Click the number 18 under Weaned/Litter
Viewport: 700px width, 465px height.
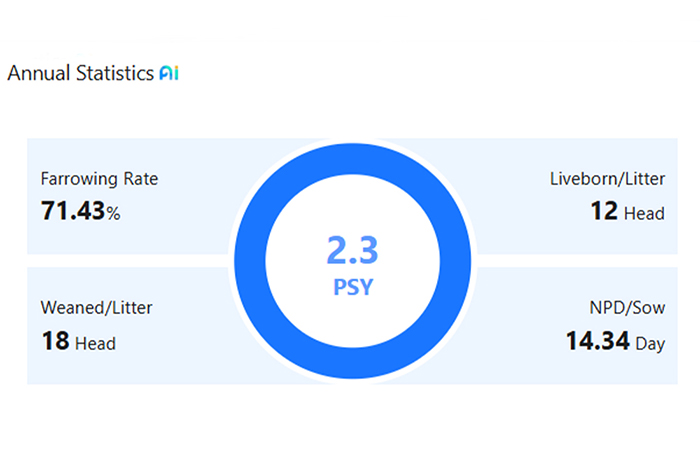(x=55, y=341)
